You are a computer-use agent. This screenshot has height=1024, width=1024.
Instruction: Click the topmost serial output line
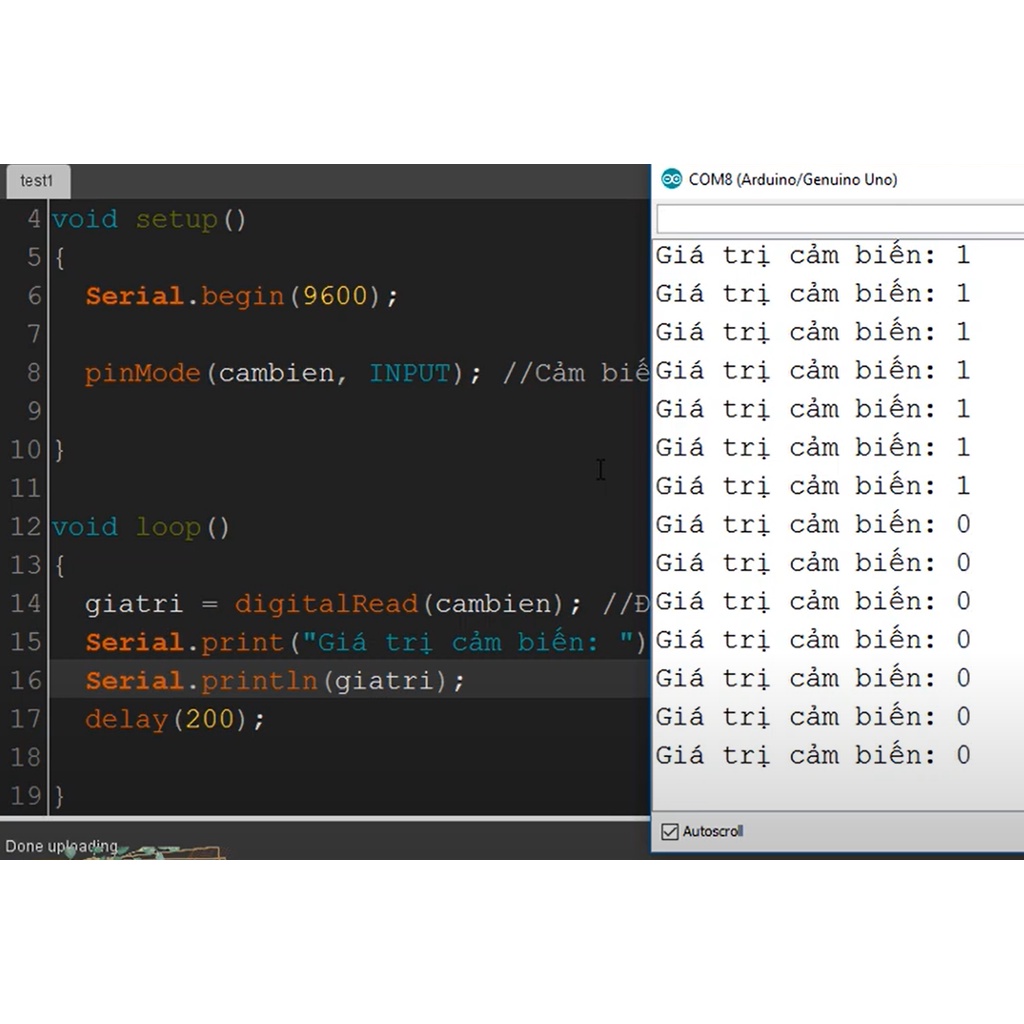[812, 255]
